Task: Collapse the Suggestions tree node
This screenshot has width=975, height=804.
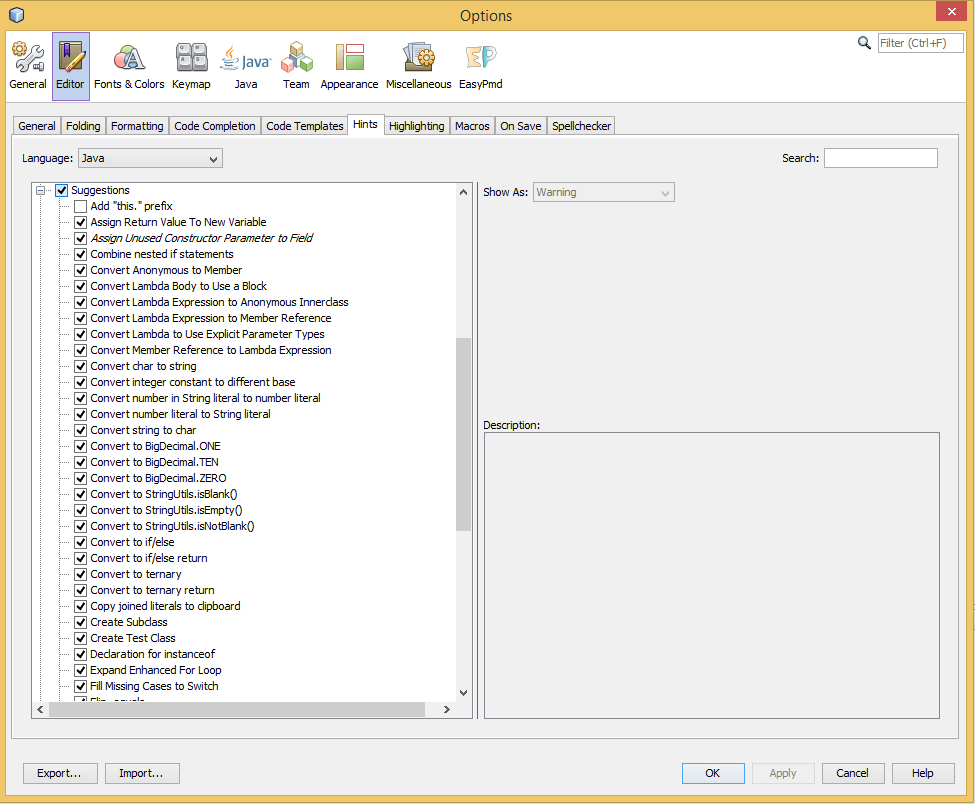Action: tap(41, 190)
